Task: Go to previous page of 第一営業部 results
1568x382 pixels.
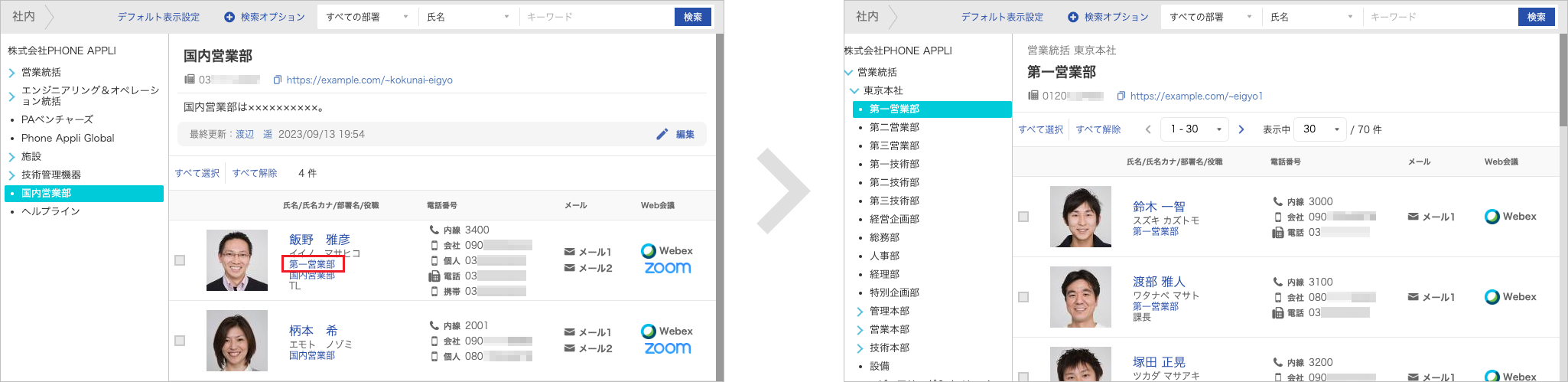Action: 1148,129
